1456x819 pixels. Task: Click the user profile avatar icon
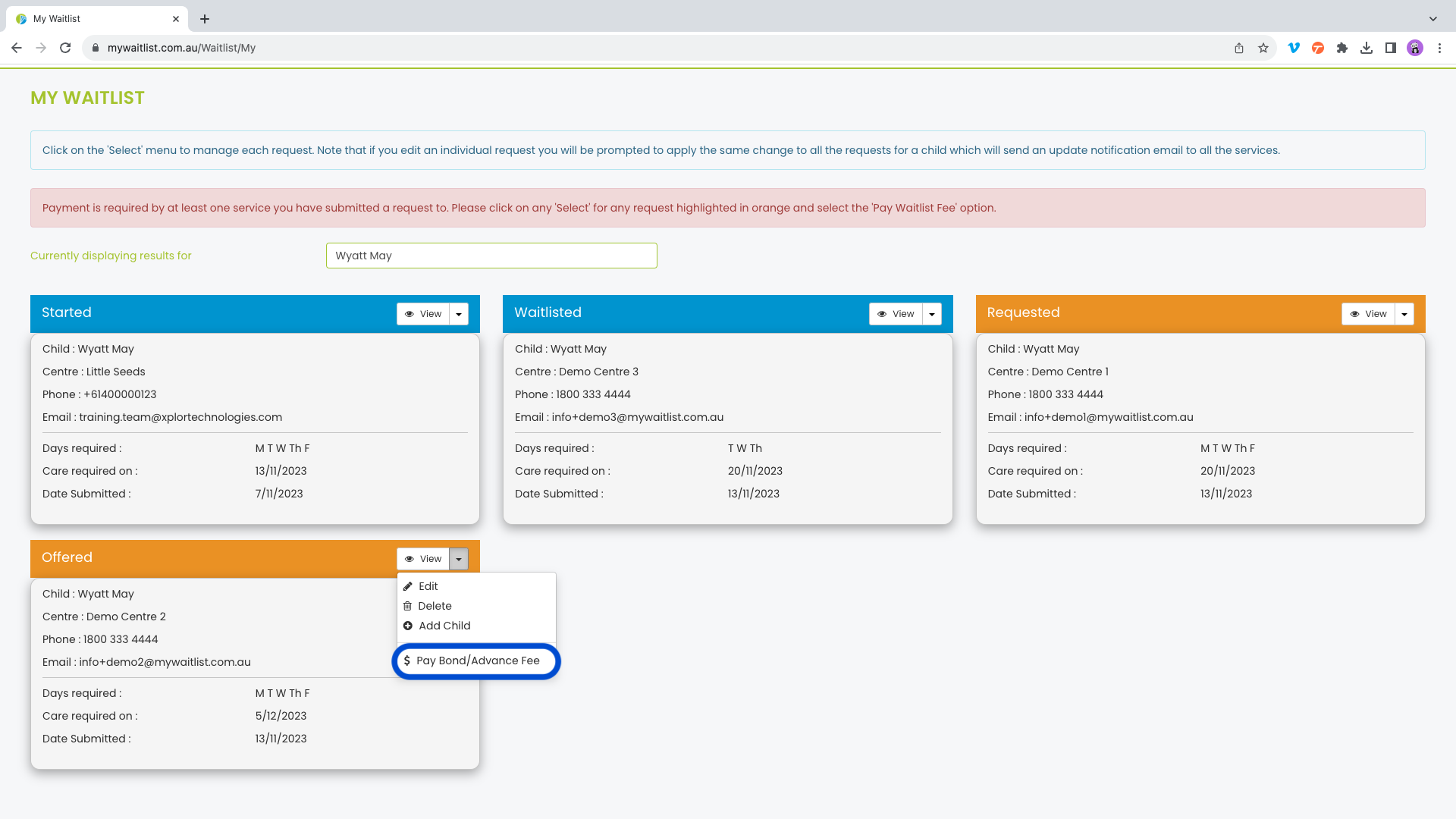tap(1415, 48)
